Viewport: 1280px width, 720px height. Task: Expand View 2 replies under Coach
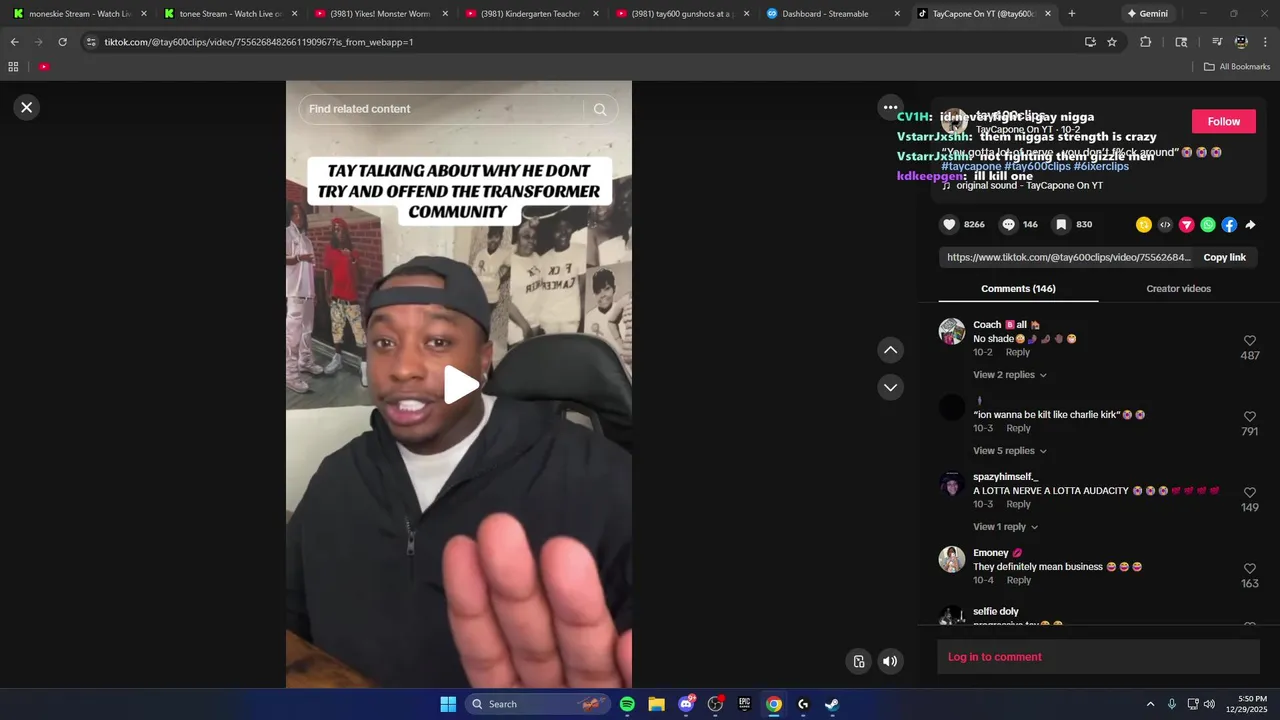click(x=1010, y=375)
